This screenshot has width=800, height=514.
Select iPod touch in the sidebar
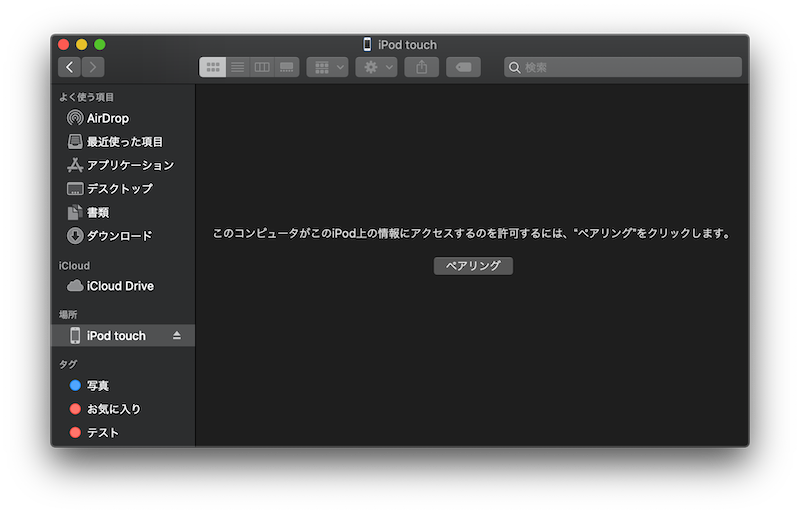pos(122,335)
